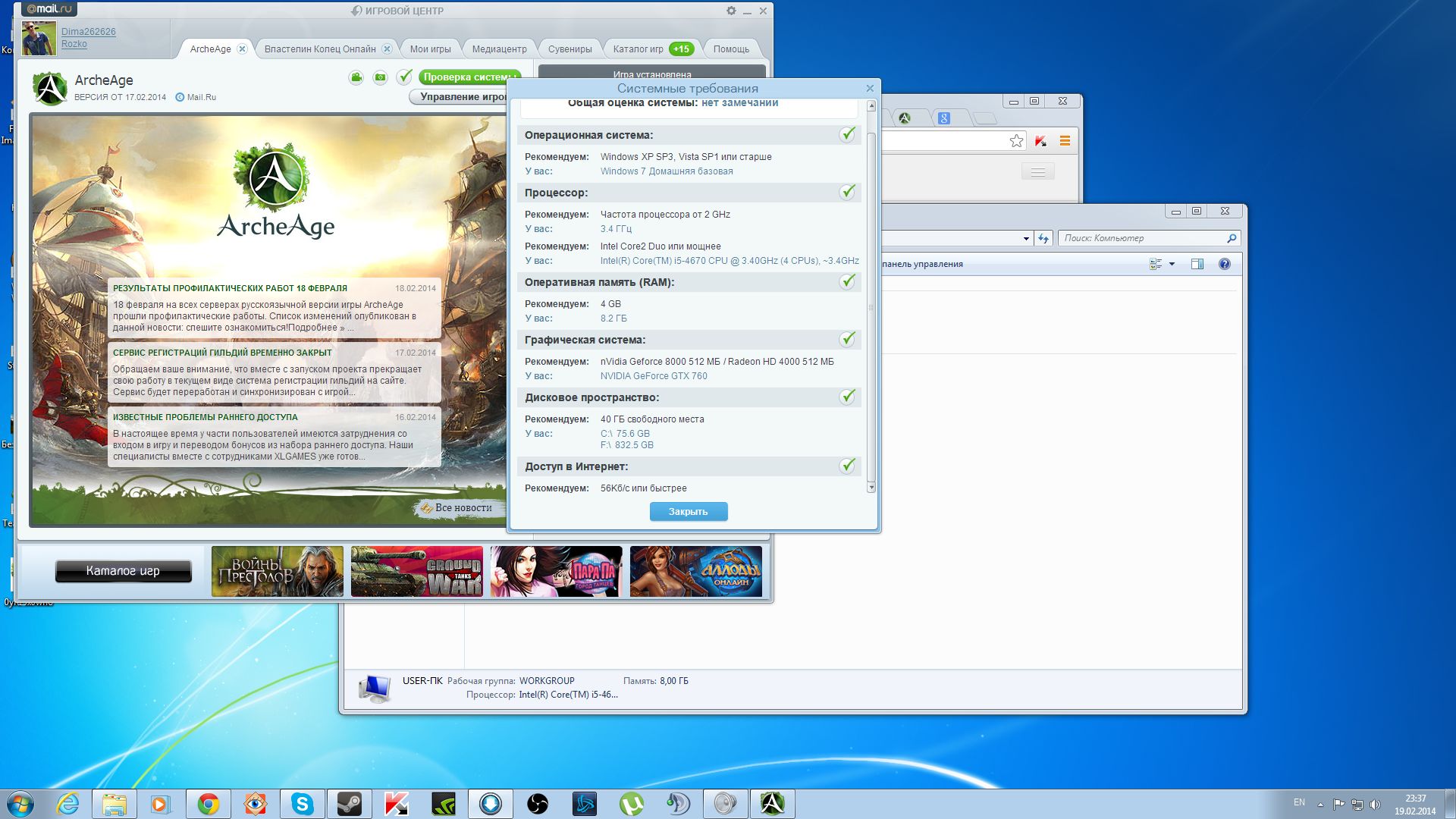Open Все новости link

coord(463,508)
